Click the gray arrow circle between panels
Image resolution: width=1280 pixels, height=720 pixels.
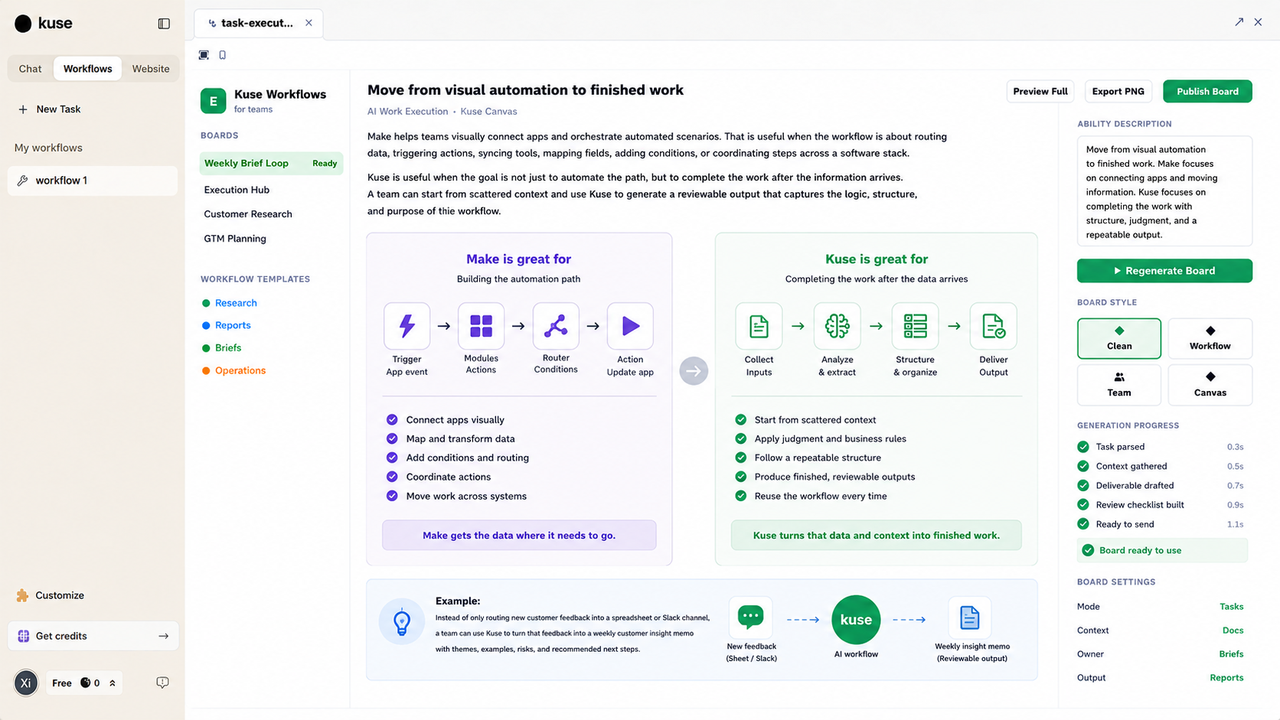pyautogui.click(x=694, y=371)
